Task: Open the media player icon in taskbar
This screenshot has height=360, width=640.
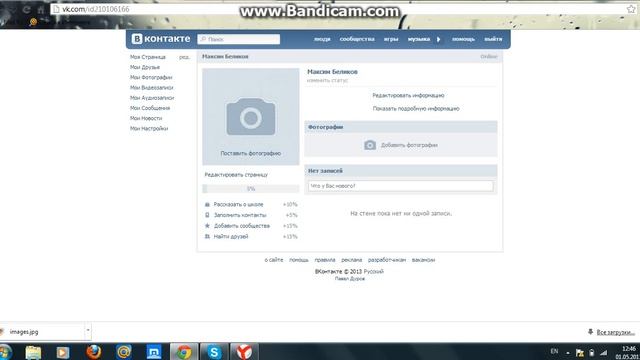Action: (62, 352)
